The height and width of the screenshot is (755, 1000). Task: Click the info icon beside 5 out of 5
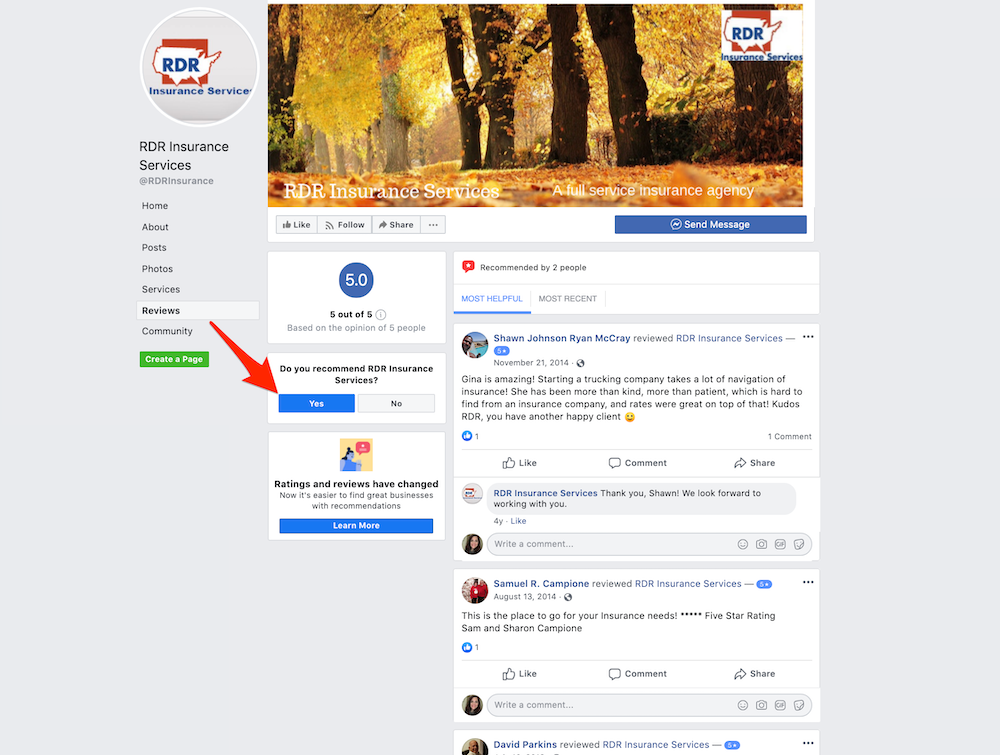pyautogui.click(x=381, y=314)
